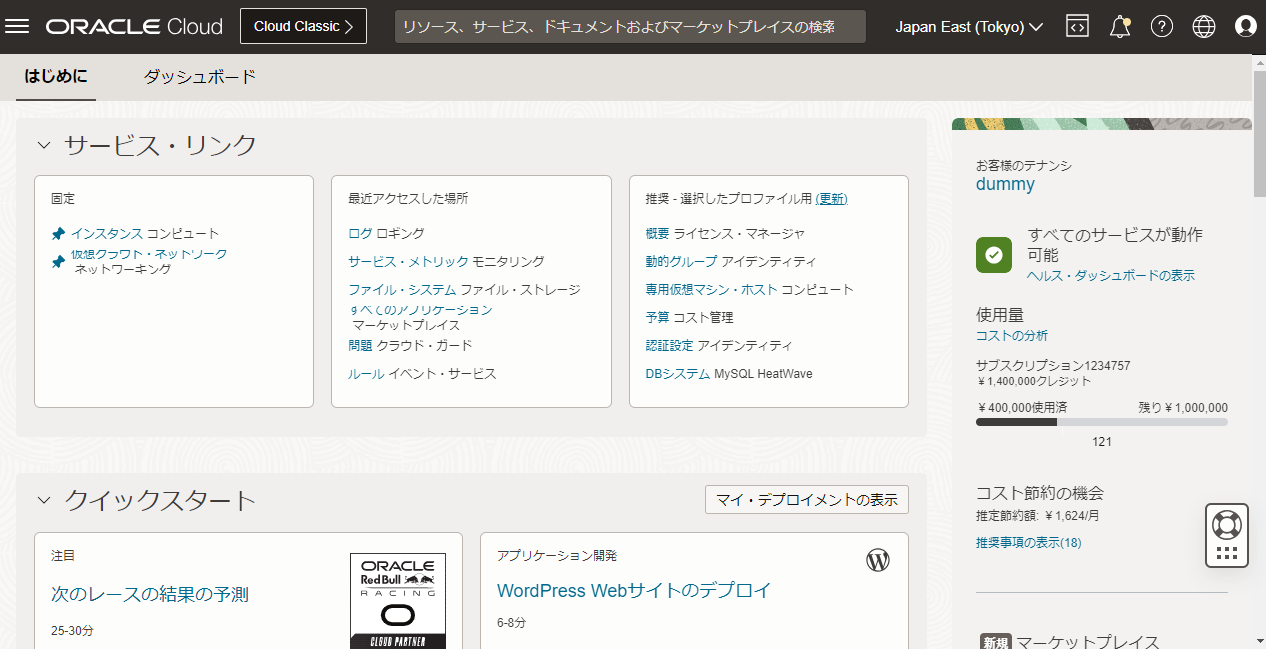Screen dimensions: 1266x649
Task: Change language via the globe icon
Action: [x=1203, y=26]
